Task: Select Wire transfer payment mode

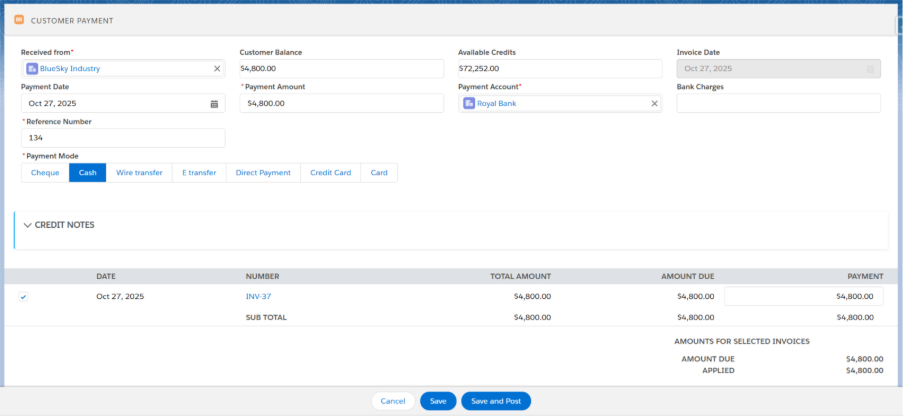Action: 139,173
